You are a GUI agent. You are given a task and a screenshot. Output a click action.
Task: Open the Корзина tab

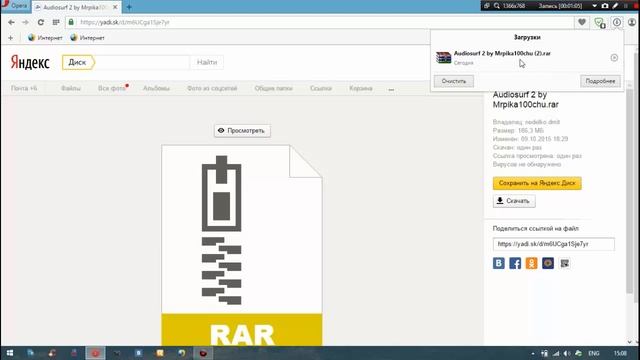(x=361, y=88)
